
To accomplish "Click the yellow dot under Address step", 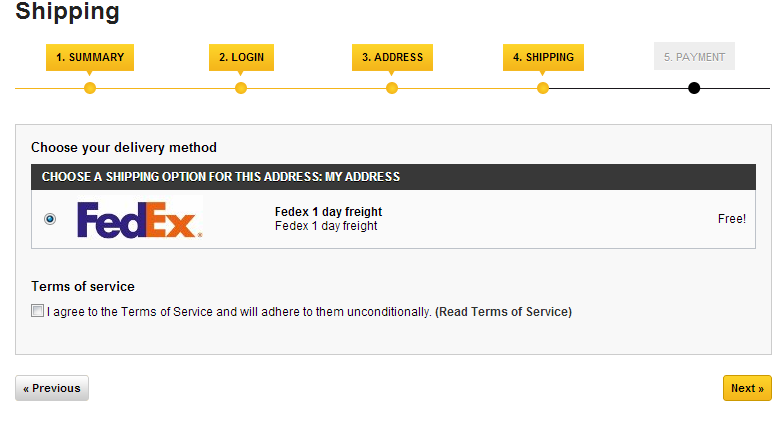I will [392, 88].
